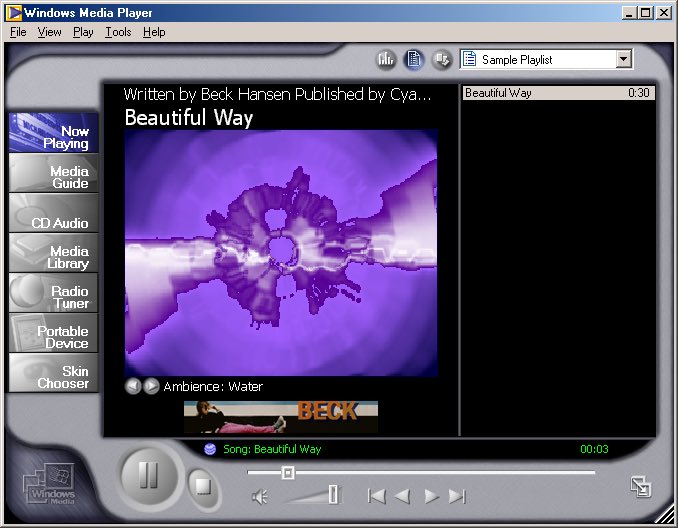Click the Windows Media Player title bar icon

click(x=13, y=13)
